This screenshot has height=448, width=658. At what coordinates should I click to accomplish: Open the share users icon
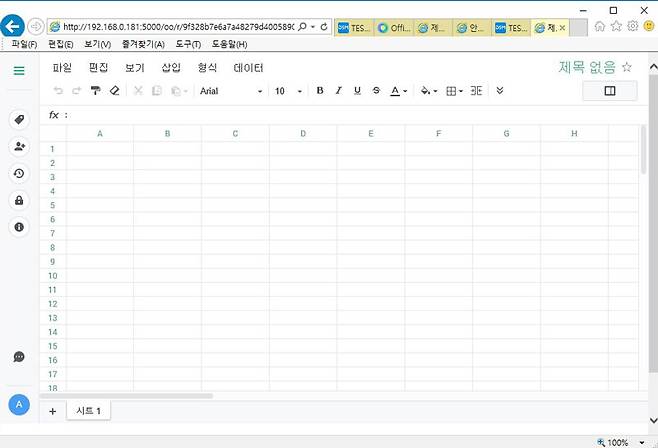(19, 147)
